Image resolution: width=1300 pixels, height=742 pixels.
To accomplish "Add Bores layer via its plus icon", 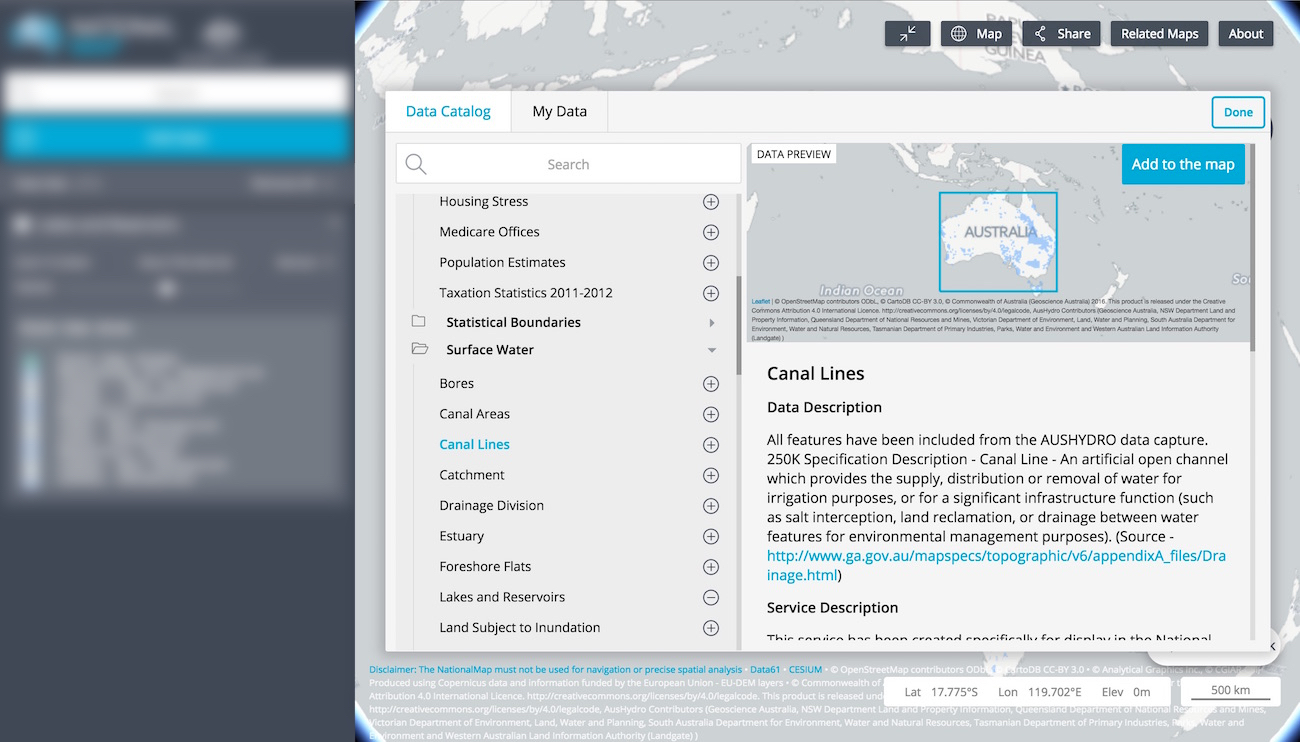I will click(710, 383).
